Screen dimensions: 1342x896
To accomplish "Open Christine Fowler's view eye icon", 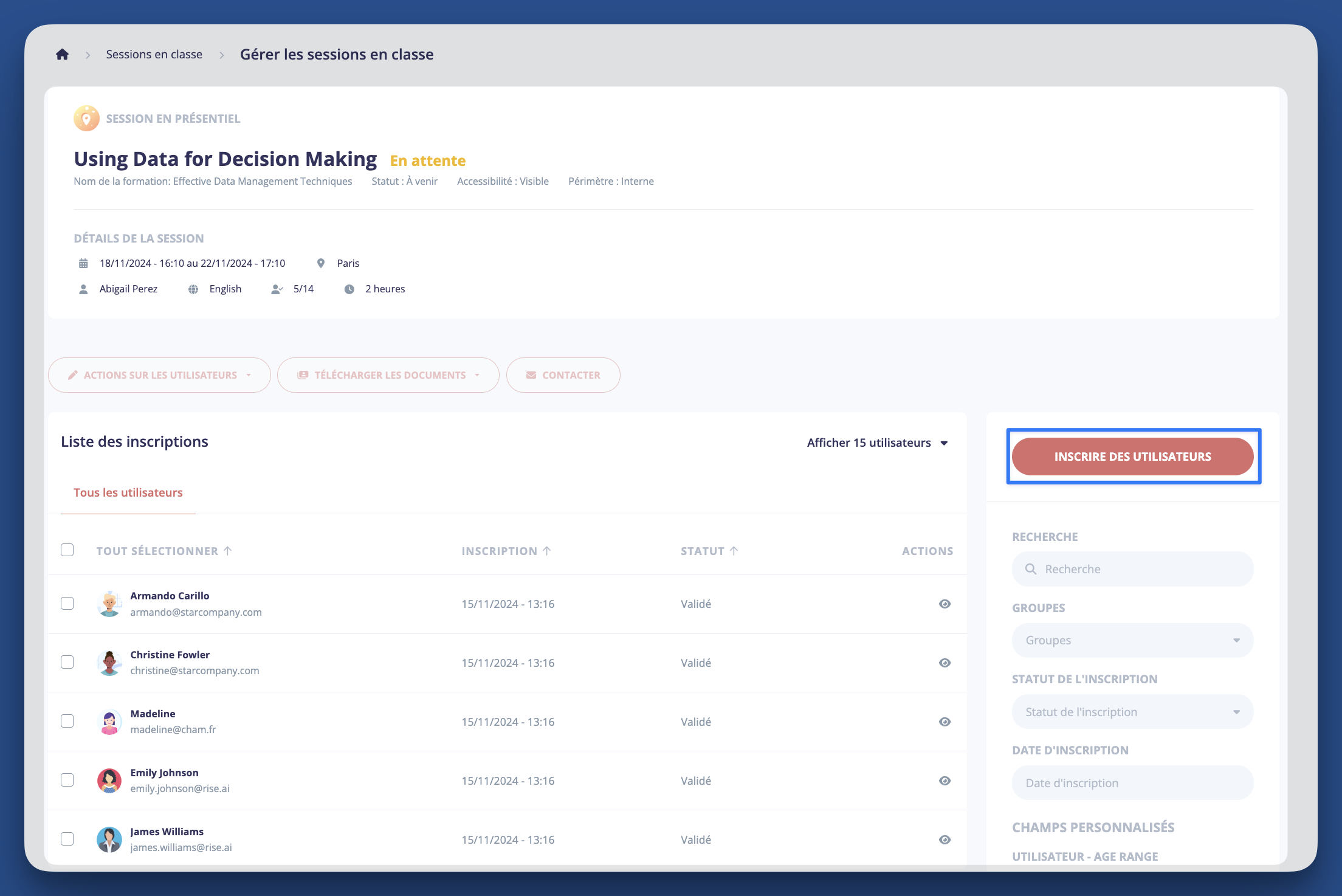I will coord(944,663).
